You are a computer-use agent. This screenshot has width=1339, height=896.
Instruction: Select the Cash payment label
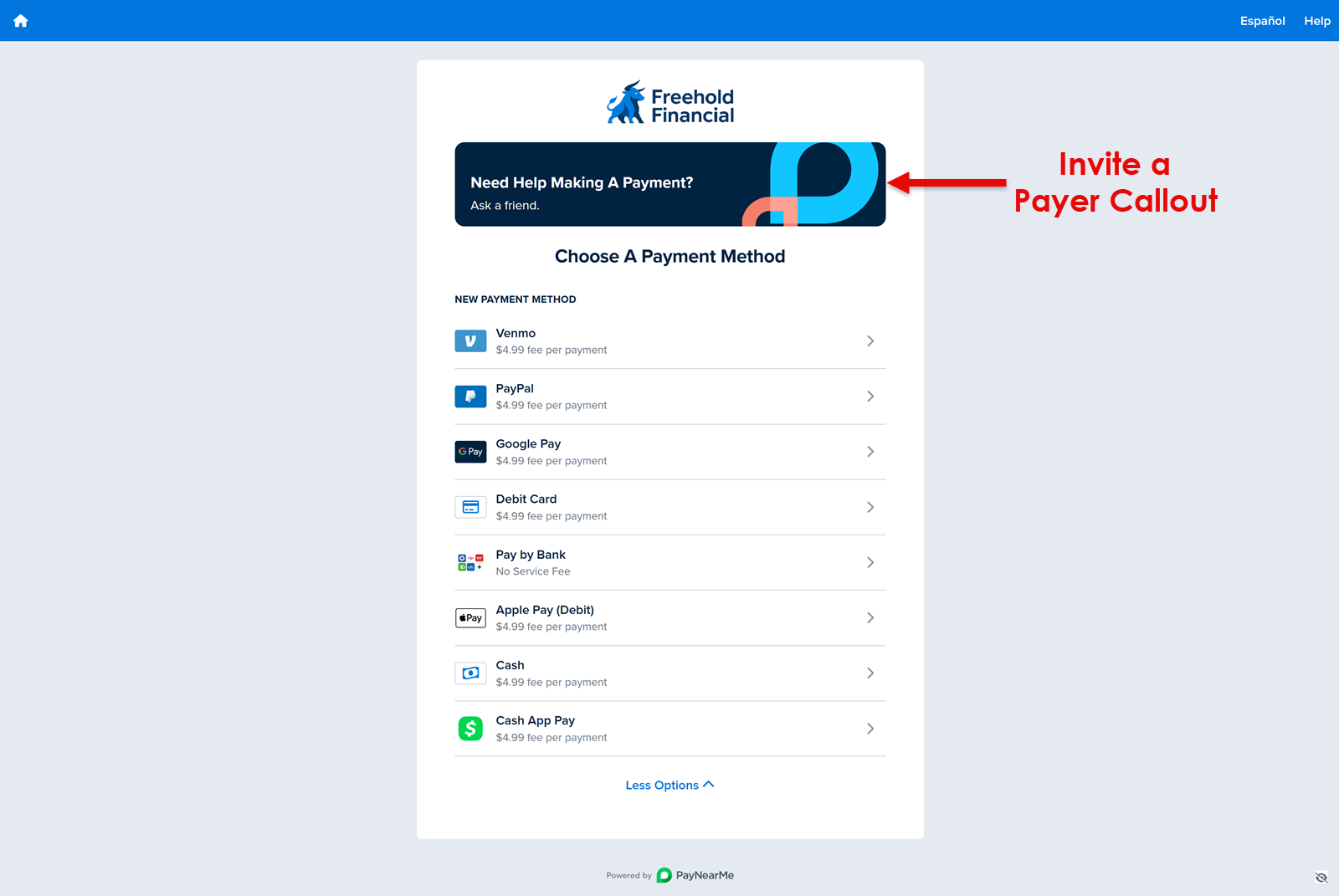pos(510,665)
